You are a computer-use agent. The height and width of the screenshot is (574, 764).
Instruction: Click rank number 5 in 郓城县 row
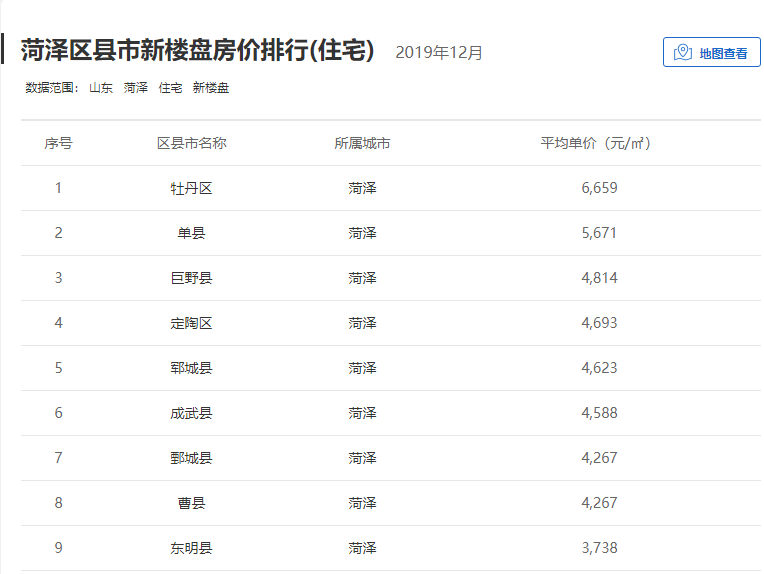tap(58, 368)
